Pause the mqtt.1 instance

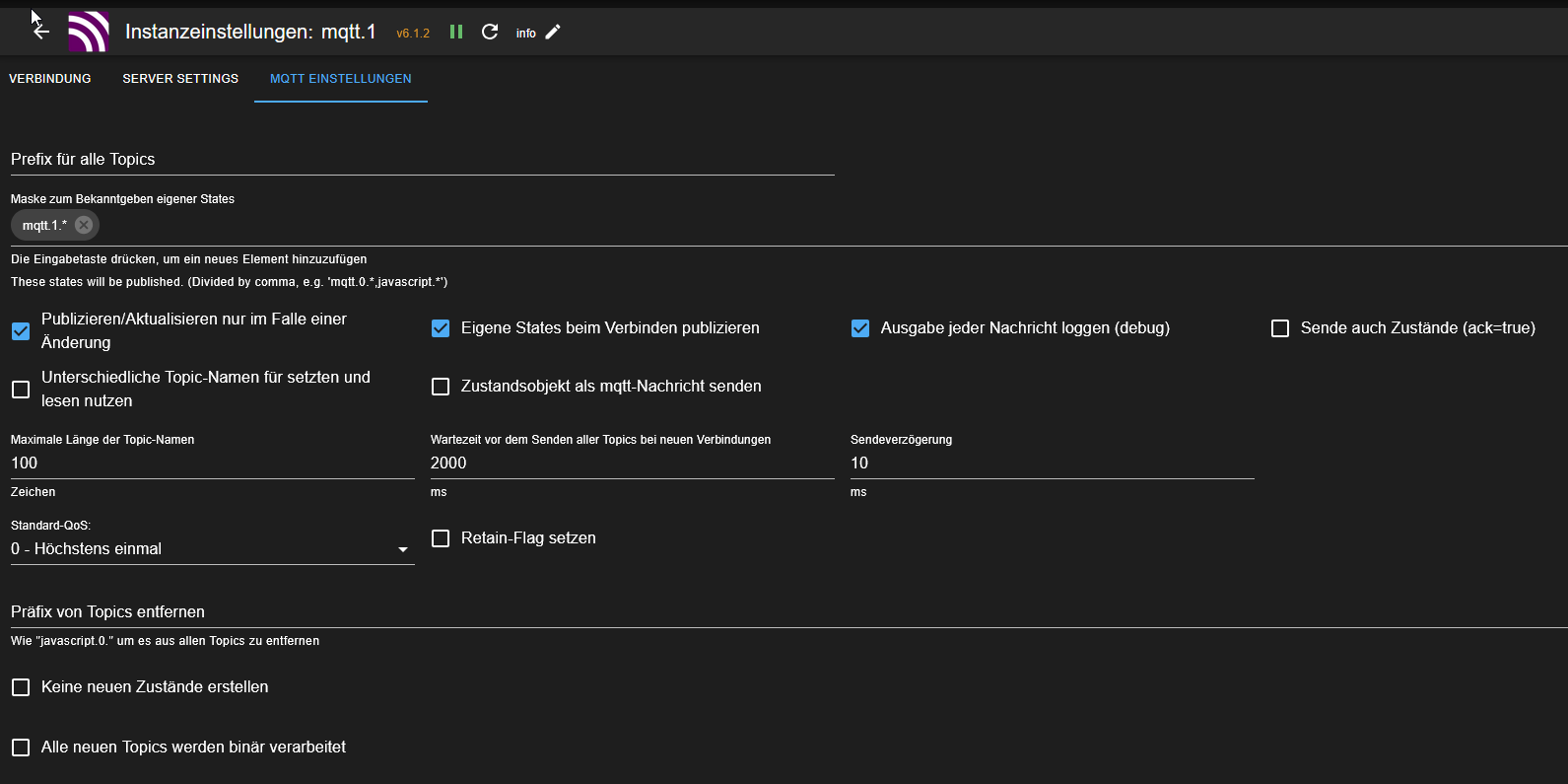click(456, 33)
